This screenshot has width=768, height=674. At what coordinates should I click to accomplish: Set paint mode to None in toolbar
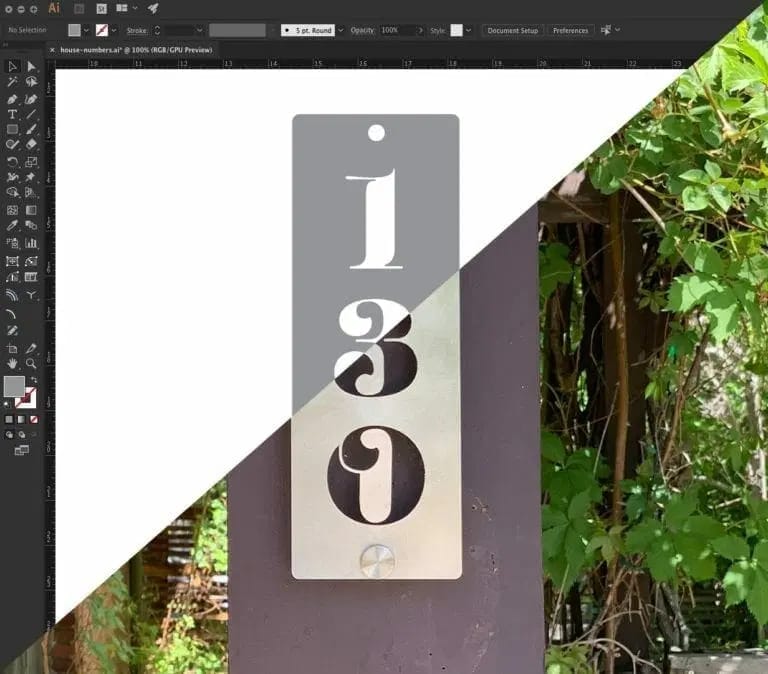click(33, 419)
